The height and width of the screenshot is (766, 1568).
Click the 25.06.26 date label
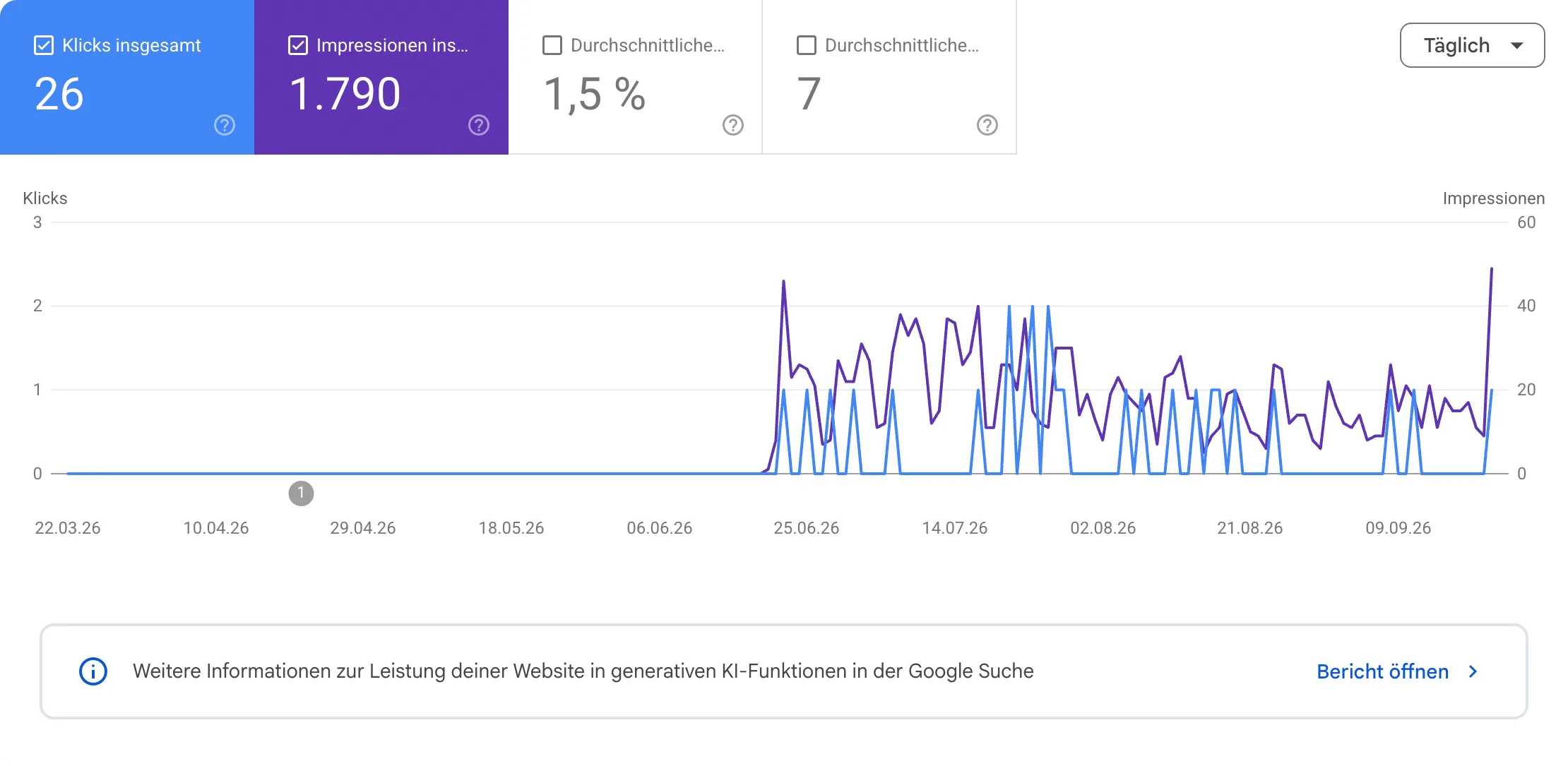807,528
